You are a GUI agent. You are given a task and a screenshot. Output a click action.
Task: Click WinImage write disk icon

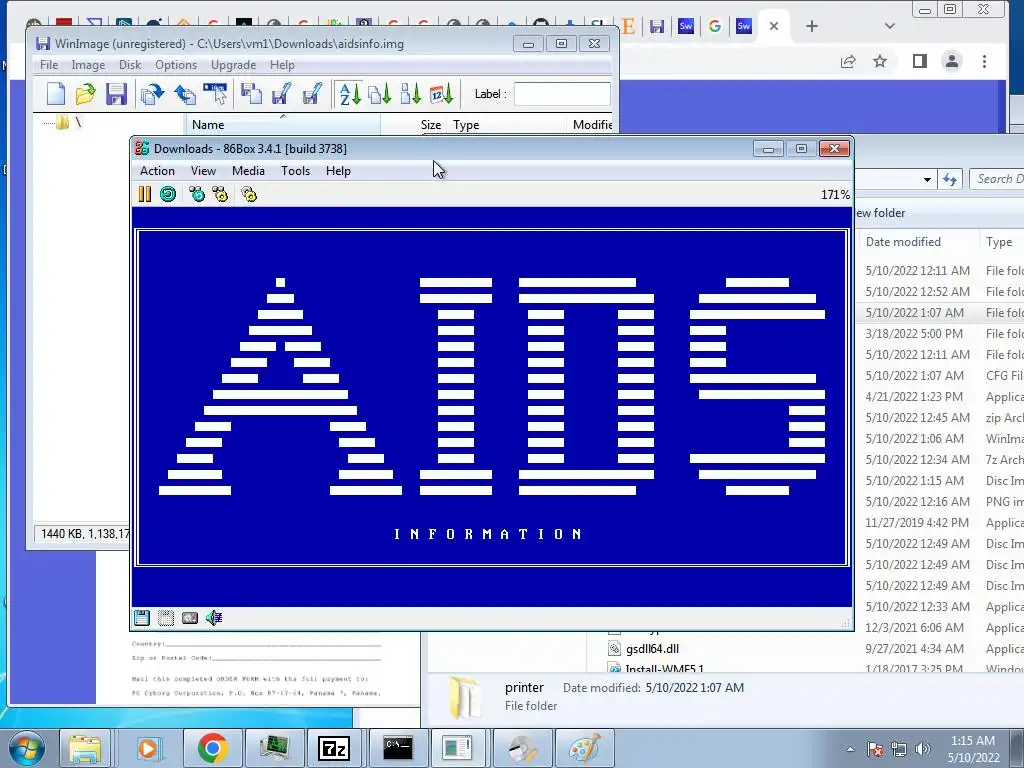click(185, 94)
